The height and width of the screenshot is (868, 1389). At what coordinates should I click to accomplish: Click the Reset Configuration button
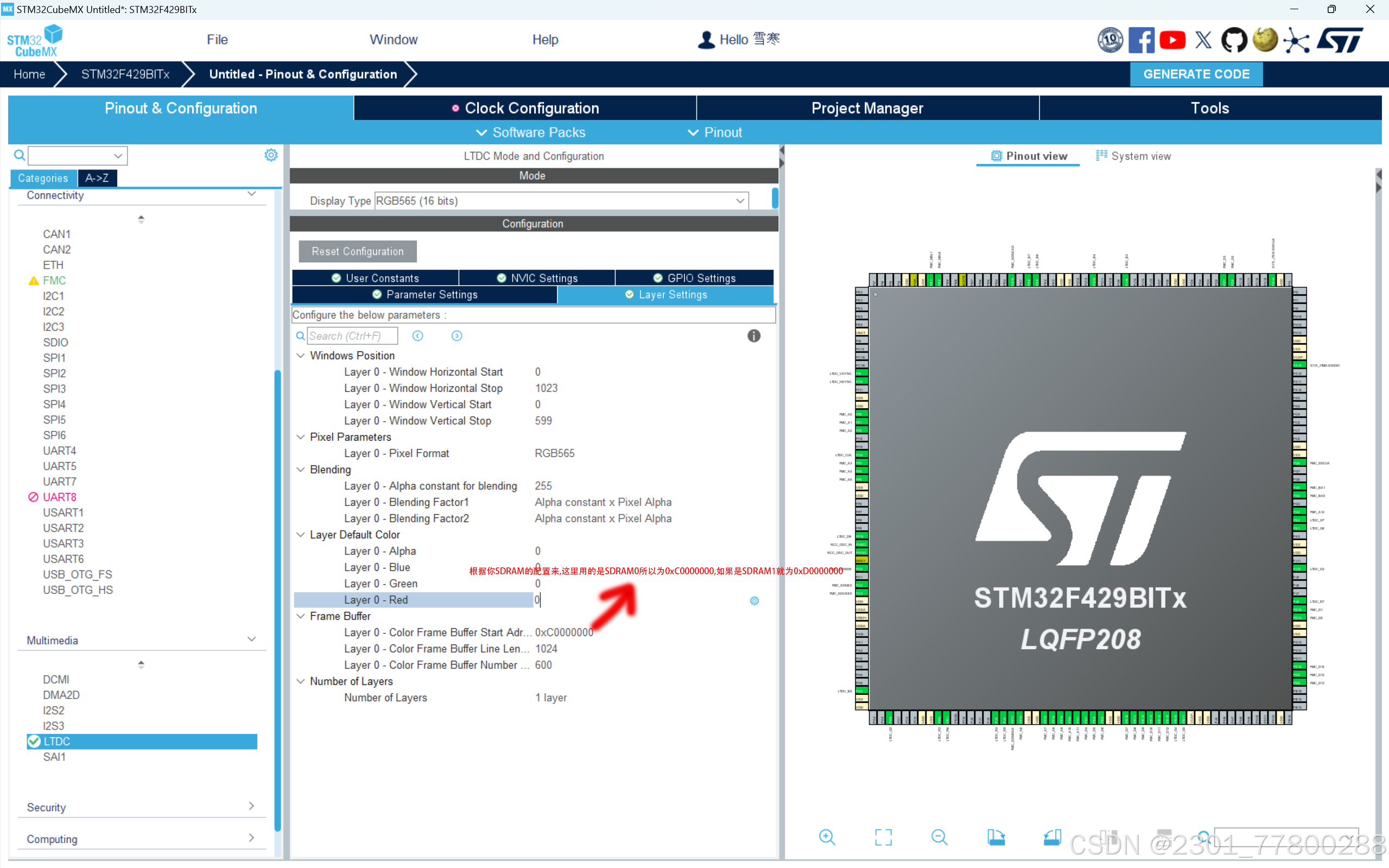[357, 251]
